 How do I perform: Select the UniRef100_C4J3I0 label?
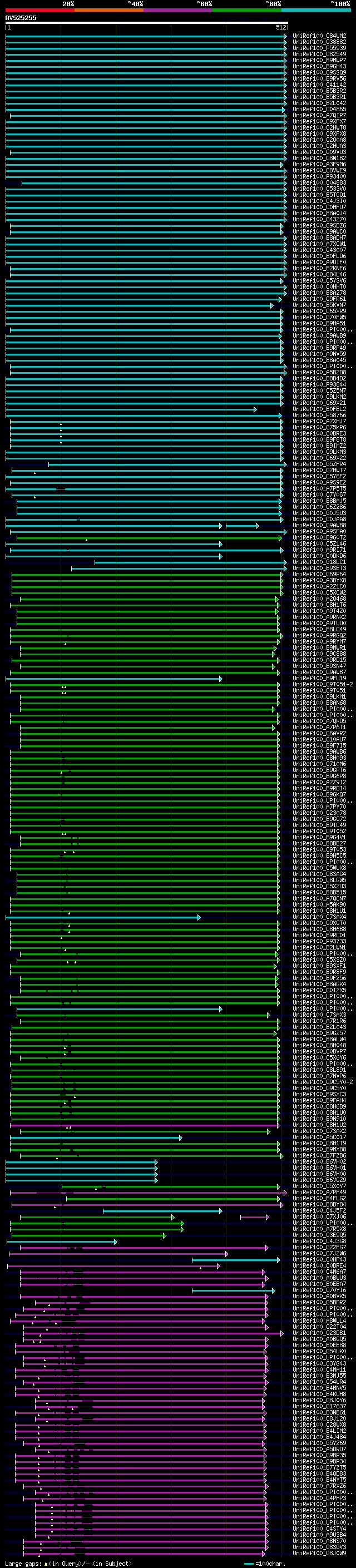[319, 201]
